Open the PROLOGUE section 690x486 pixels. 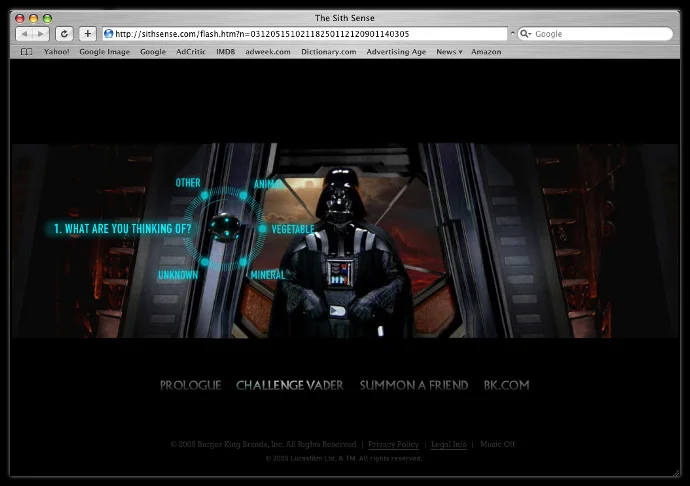tap(191, 386)
